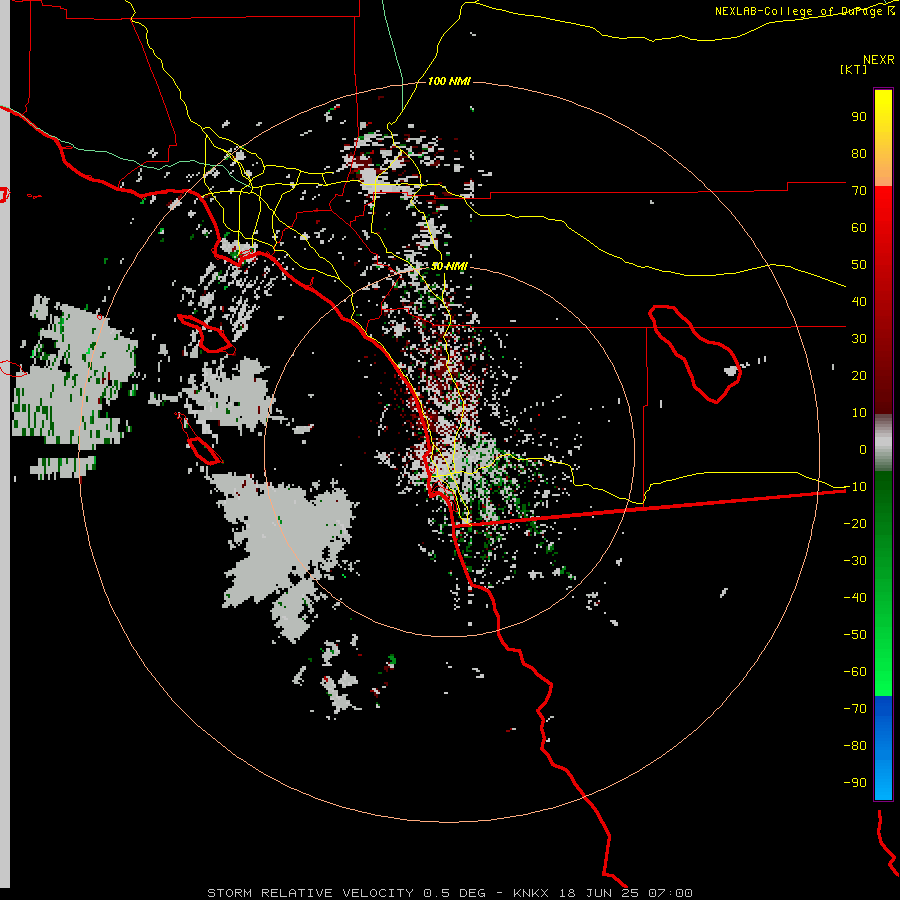Click the 60 value on velocity scale
This screenshot has height=900, width=900.
tap(859, 227)
